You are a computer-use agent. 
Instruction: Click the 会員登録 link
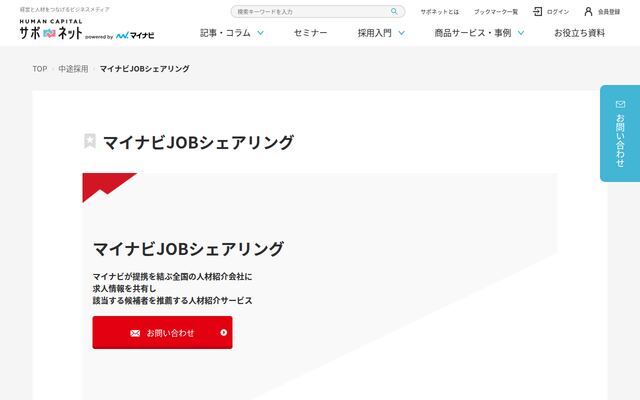pyautogui.click(x=609, y=12)
